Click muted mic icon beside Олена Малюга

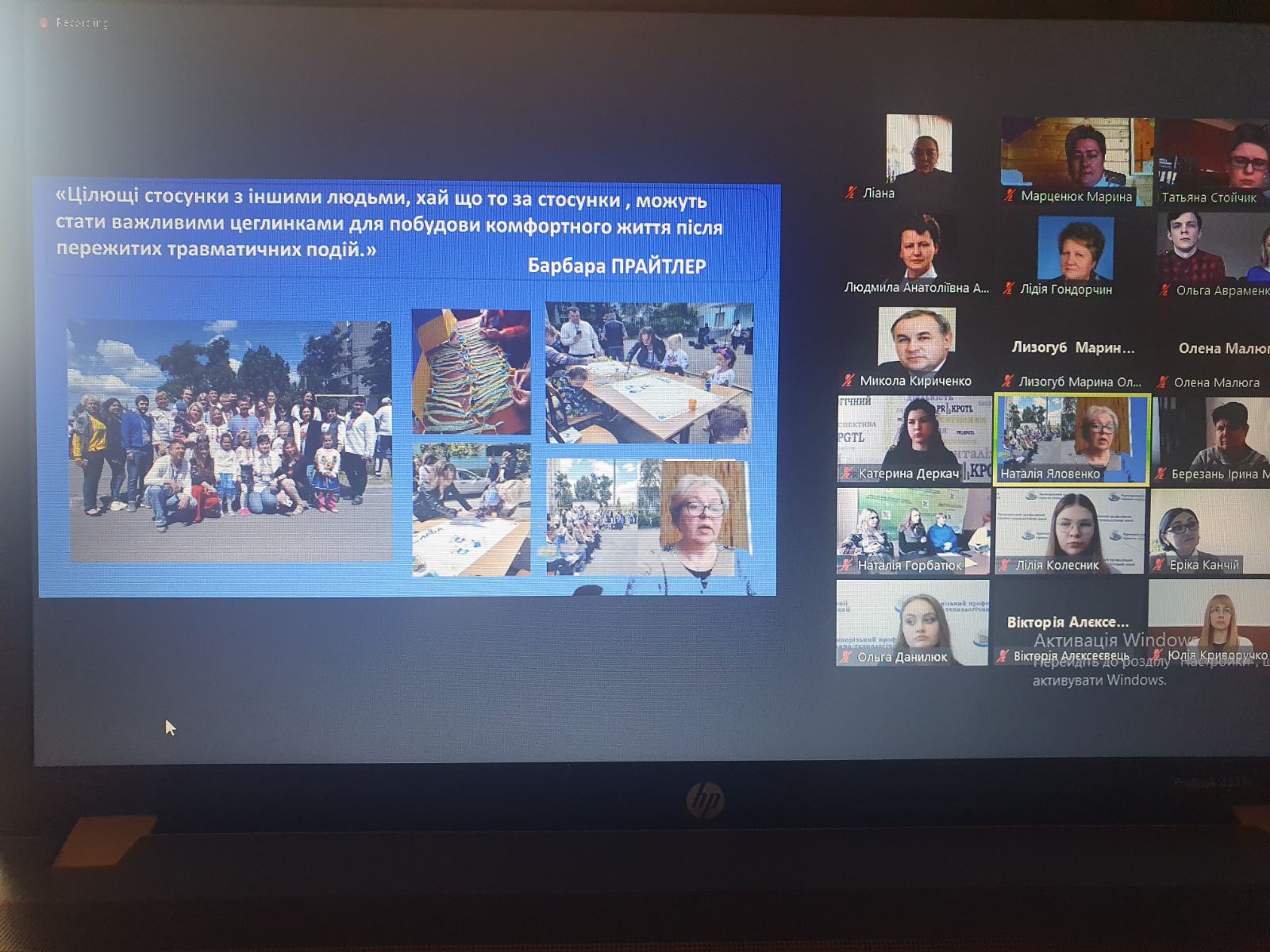(x=1164, y=382)
